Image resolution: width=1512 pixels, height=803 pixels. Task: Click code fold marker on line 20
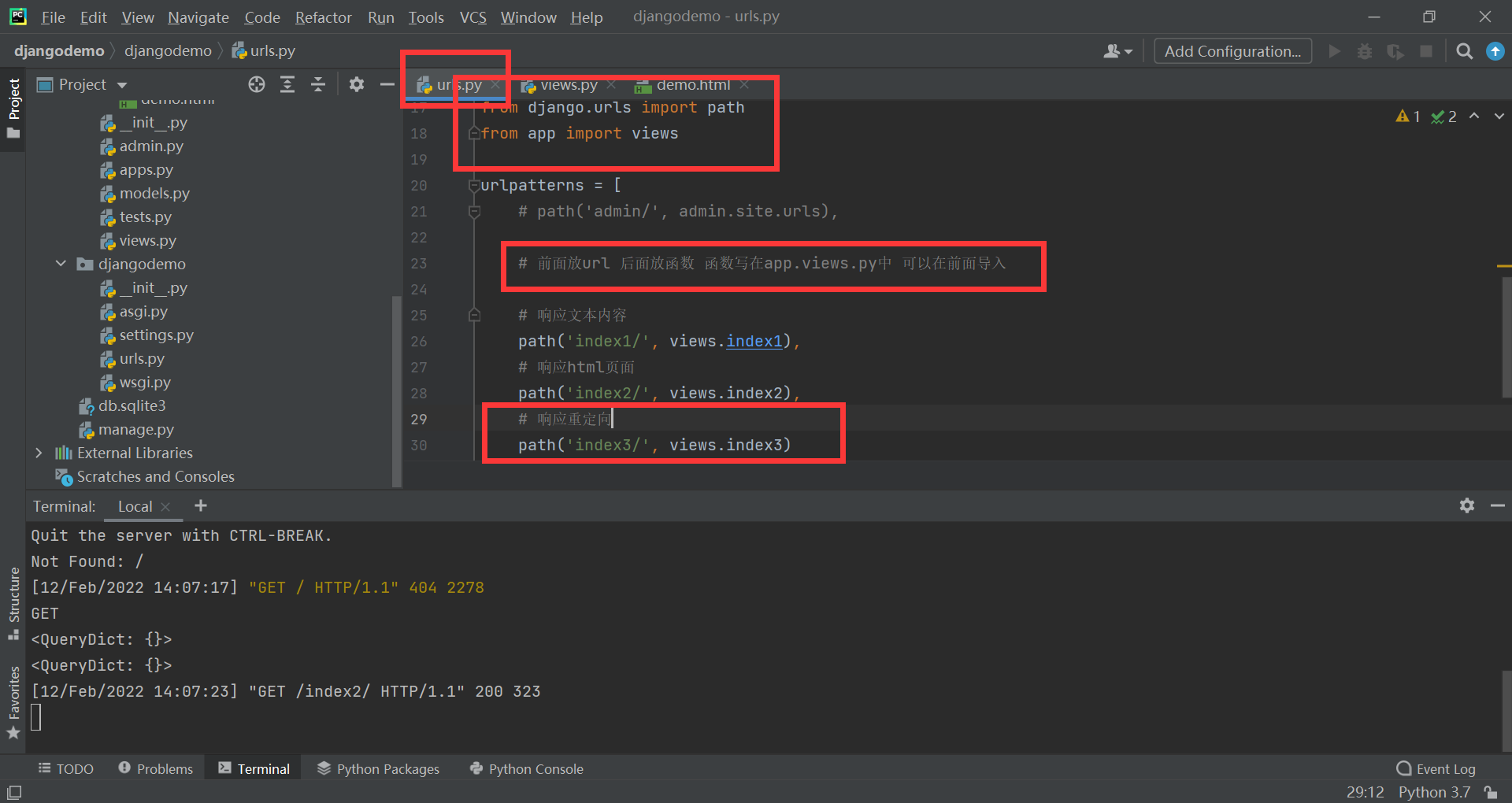pos(474,185)
